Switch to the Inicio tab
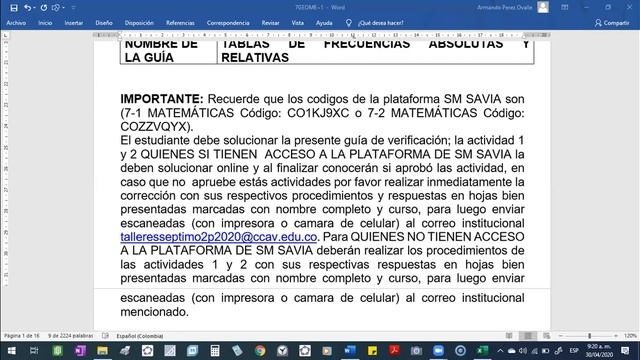Viewport: 640px width, 360px height. [45, 23]
